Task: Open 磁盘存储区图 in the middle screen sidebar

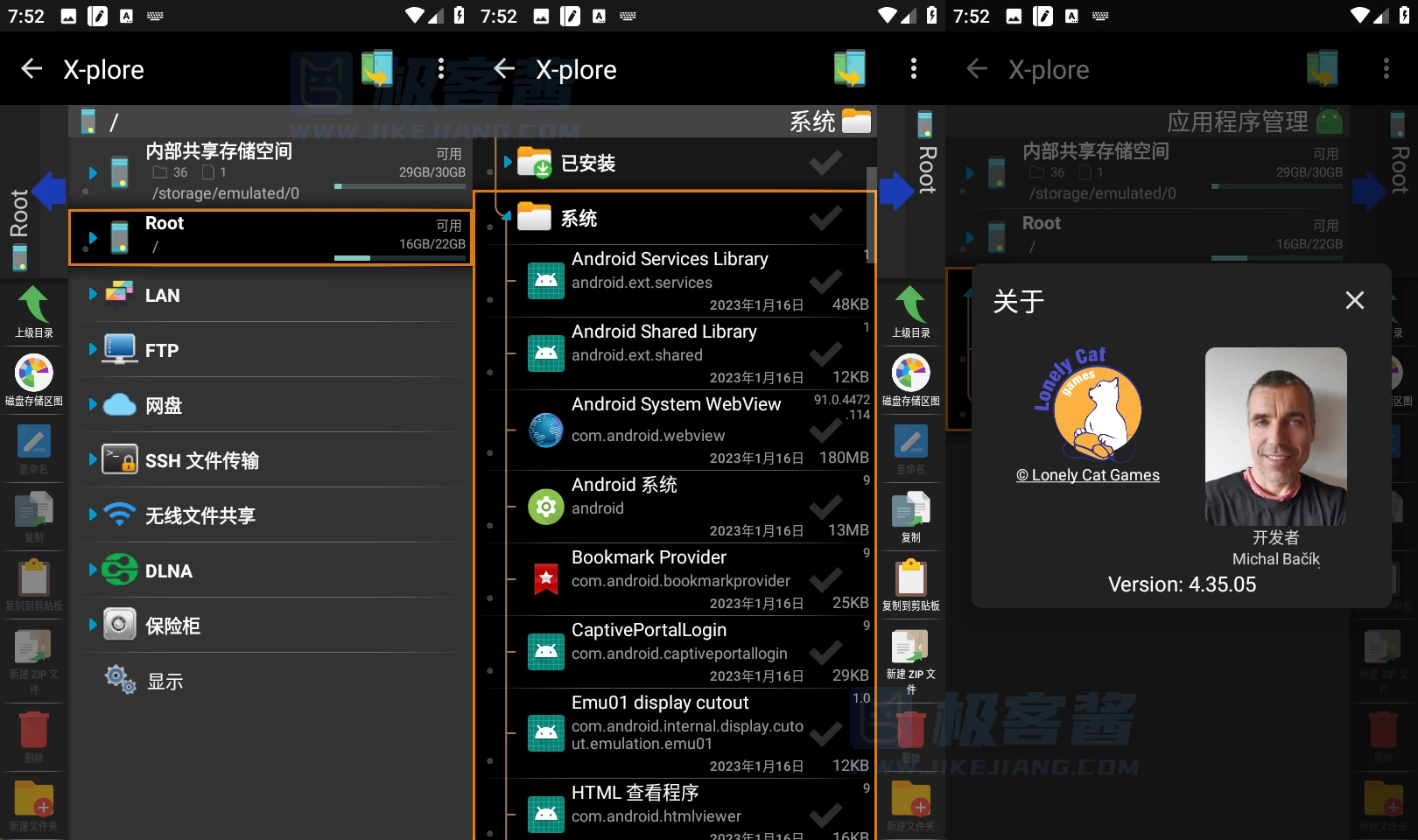Action: point(910,381)
